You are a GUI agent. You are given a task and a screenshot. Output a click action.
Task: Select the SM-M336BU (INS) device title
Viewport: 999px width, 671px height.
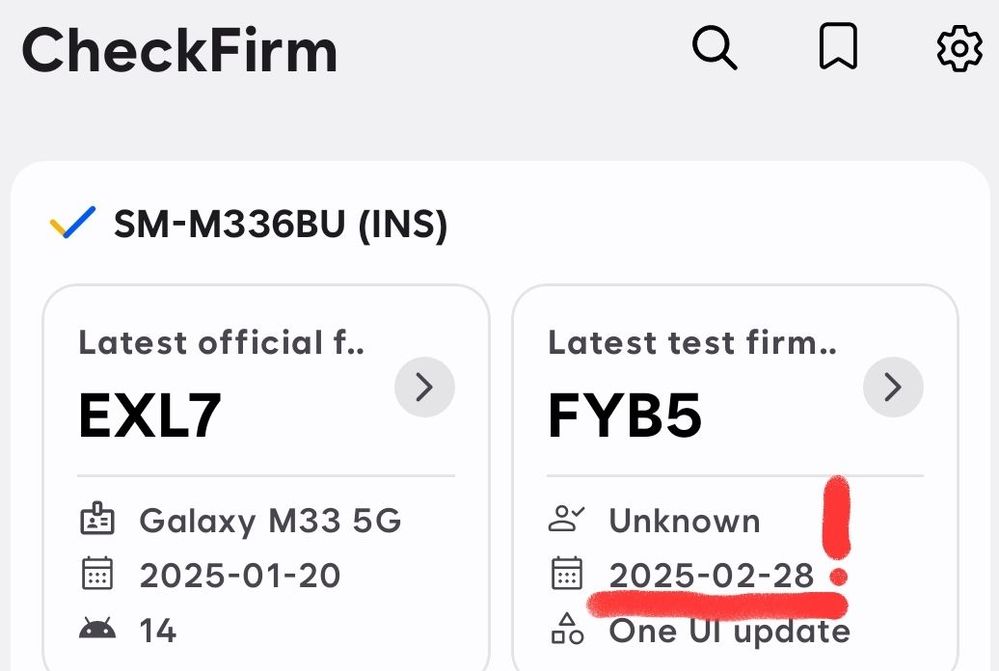point(280,224)
